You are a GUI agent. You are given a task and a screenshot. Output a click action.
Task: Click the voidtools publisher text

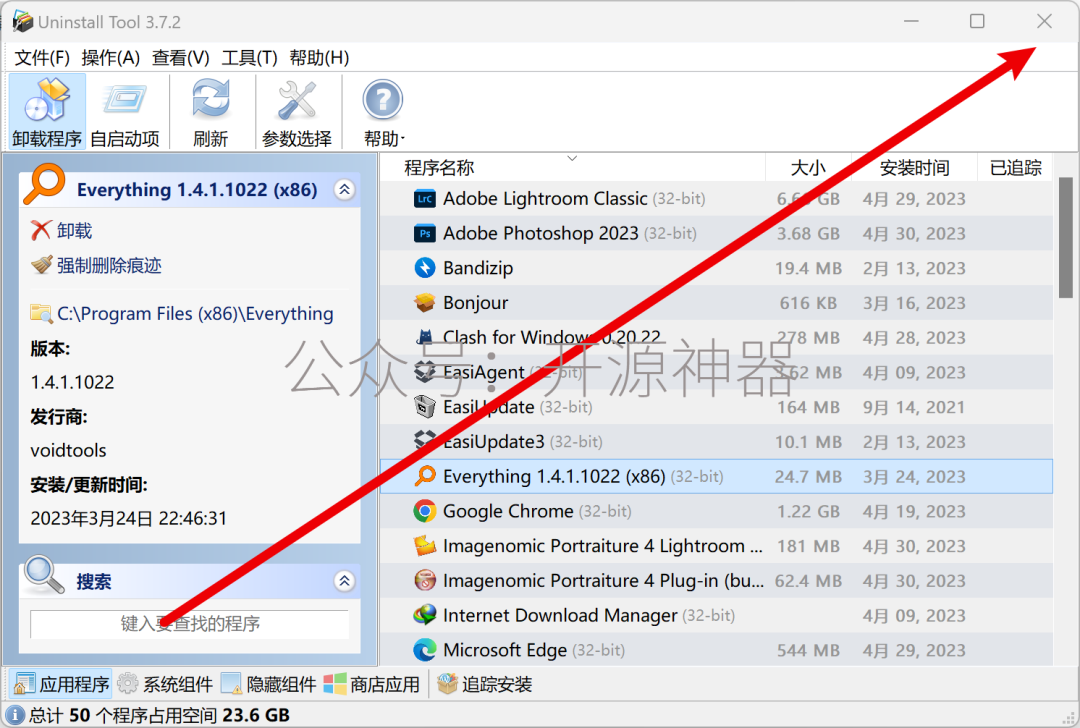tap(68, 450)
